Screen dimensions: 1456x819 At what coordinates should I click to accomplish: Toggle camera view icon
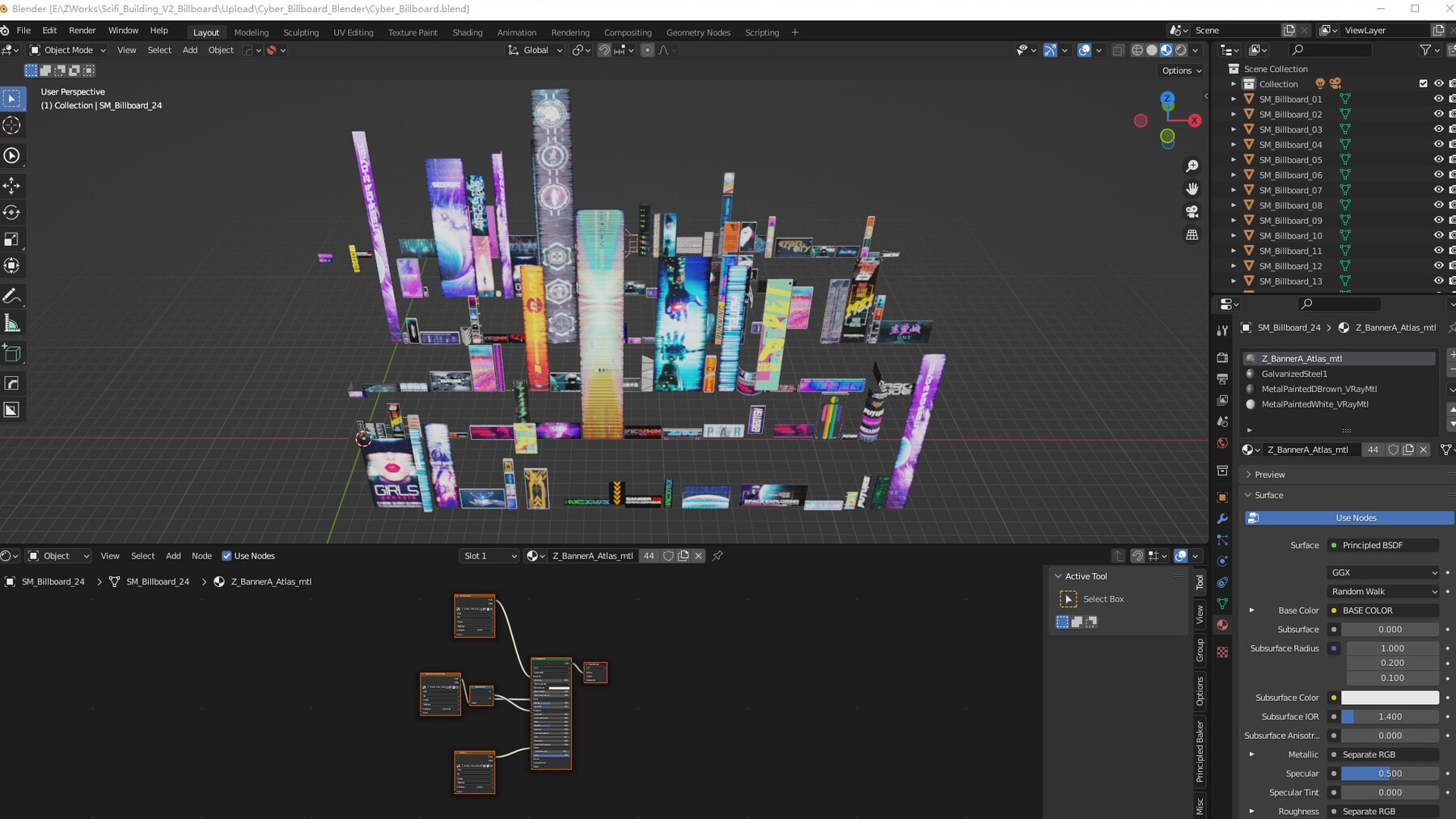click(x=1191, y=212)
